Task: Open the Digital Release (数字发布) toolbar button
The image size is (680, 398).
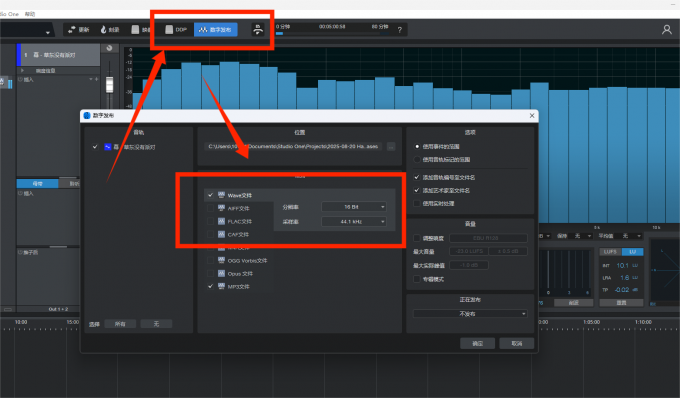Action: [215, 29]
